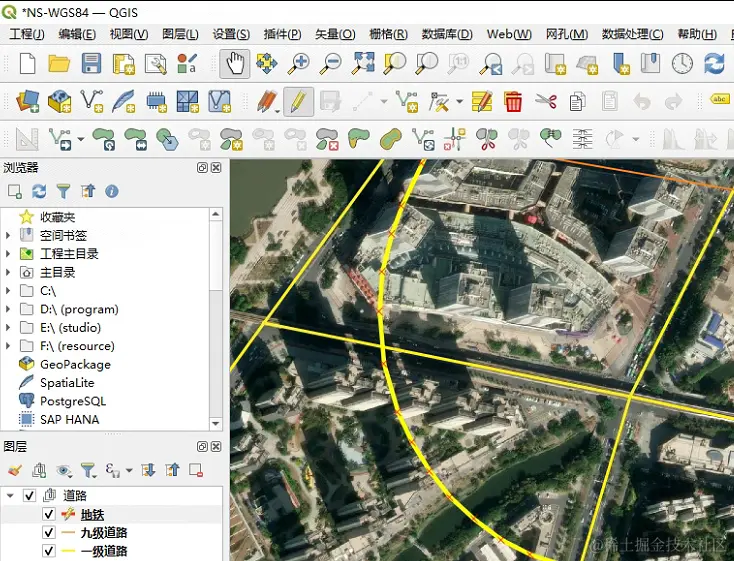
Task: Open project with the folder icon
Action: coord(59,63)
